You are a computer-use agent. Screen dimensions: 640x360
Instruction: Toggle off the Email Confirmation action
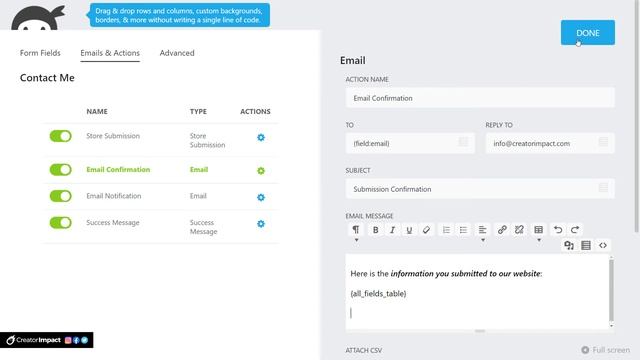coord(60,169)
